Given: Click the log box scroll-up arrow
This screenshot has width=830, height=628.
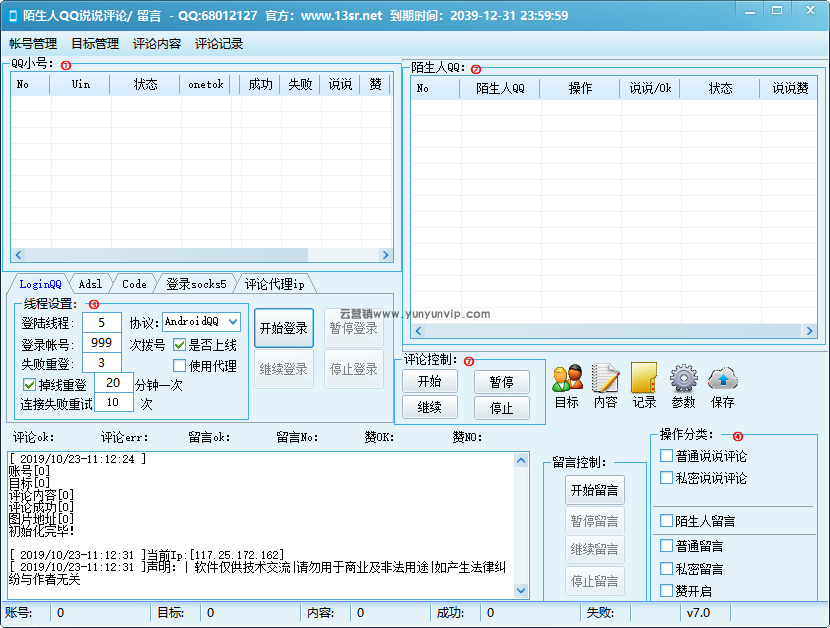Looking at the screenshot, I should (x=521, y=461).
